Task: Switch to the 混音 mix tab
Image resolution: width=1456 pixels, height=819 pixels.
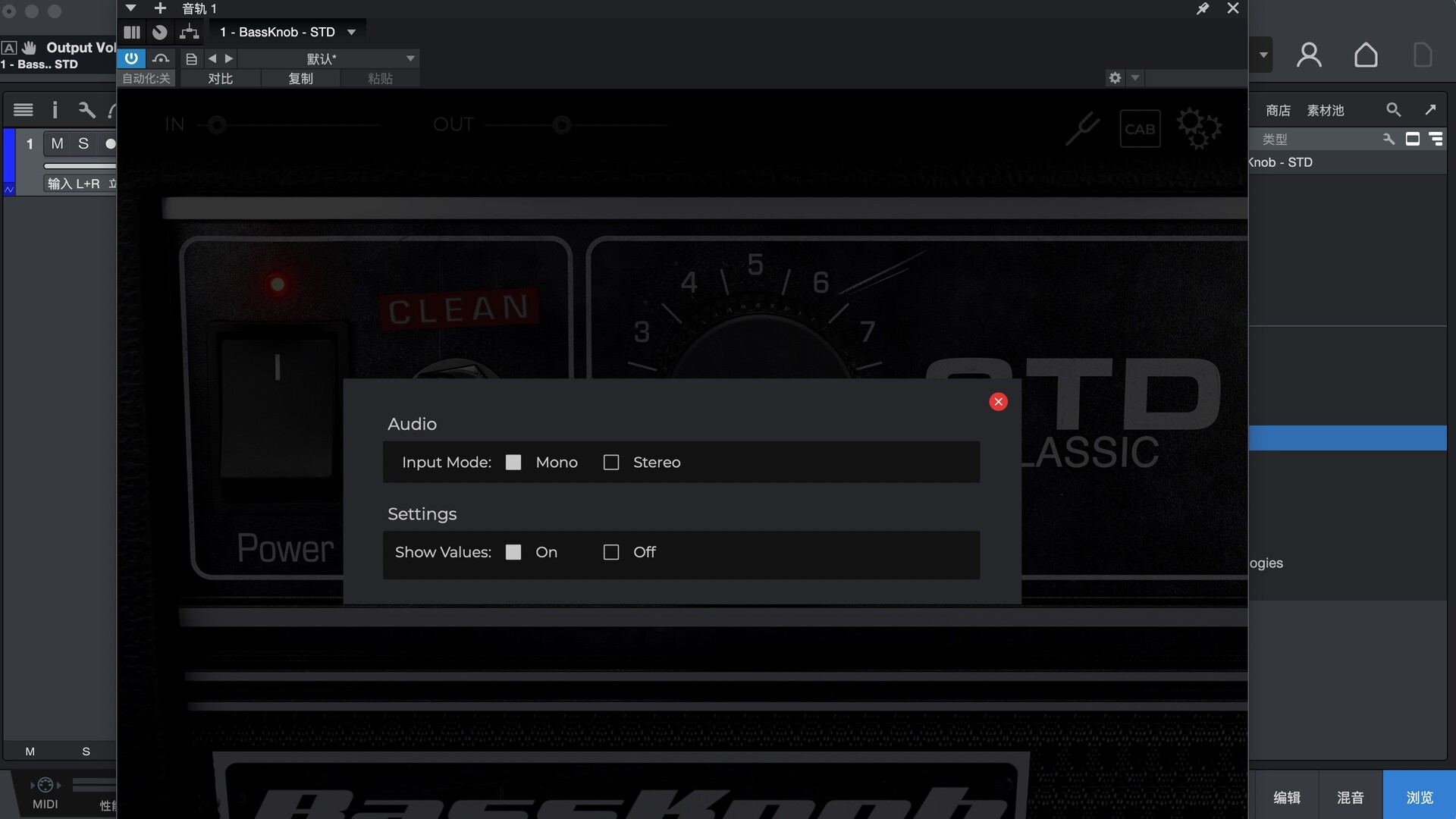Action: [1350, 797]
